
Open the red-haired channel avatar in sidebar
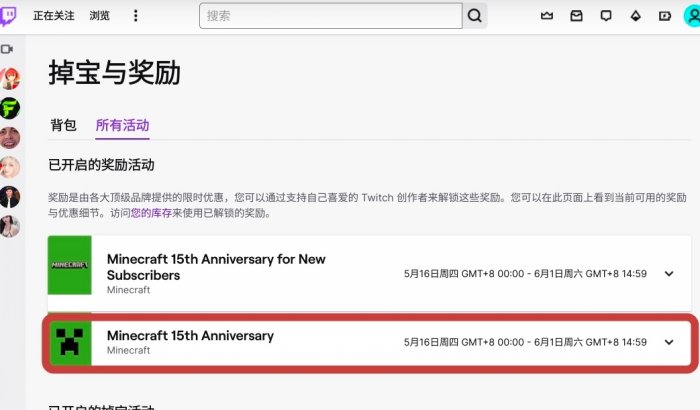(9, 79)
